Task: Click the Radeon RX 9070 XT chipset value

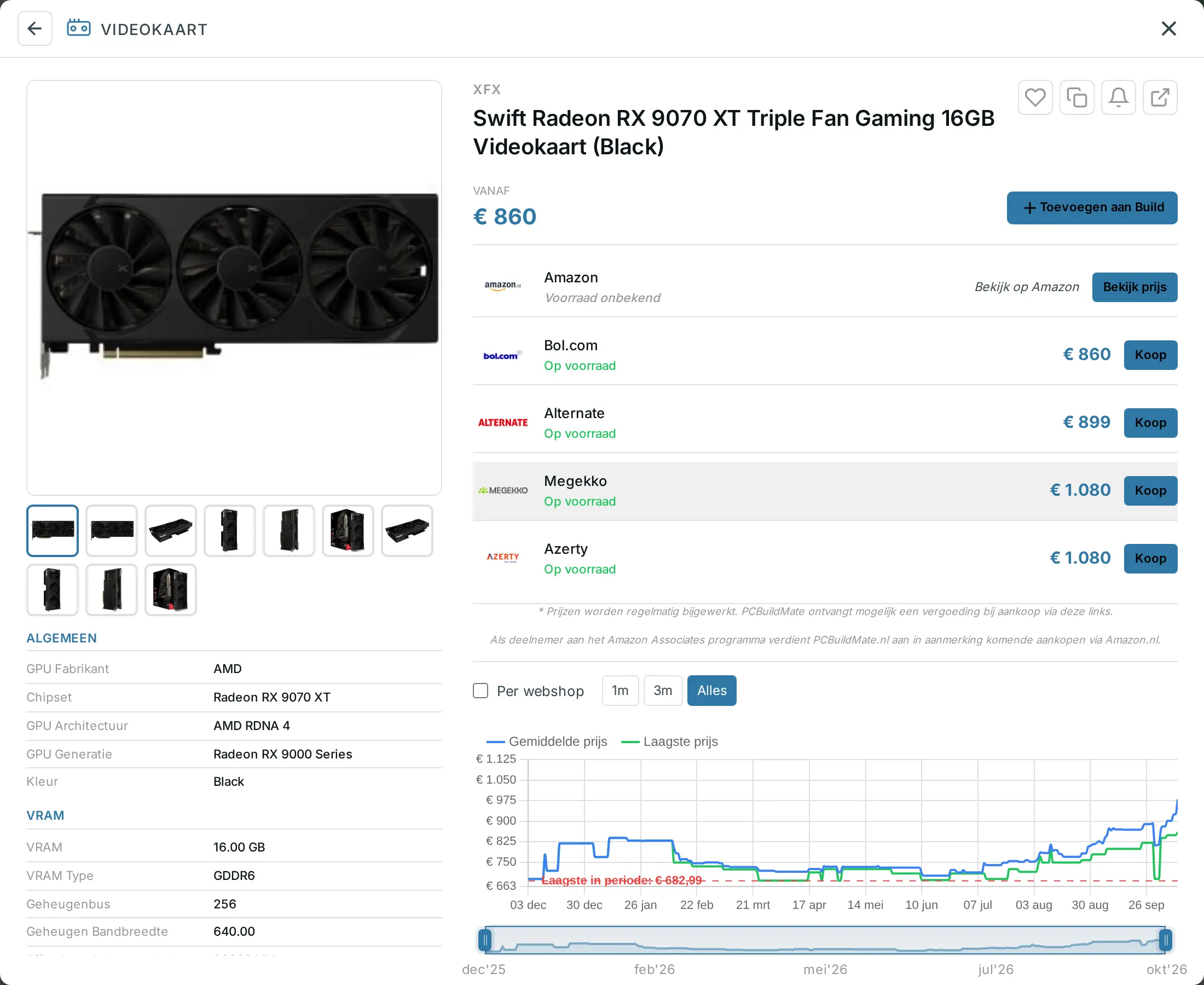Action: coord(272,697)
